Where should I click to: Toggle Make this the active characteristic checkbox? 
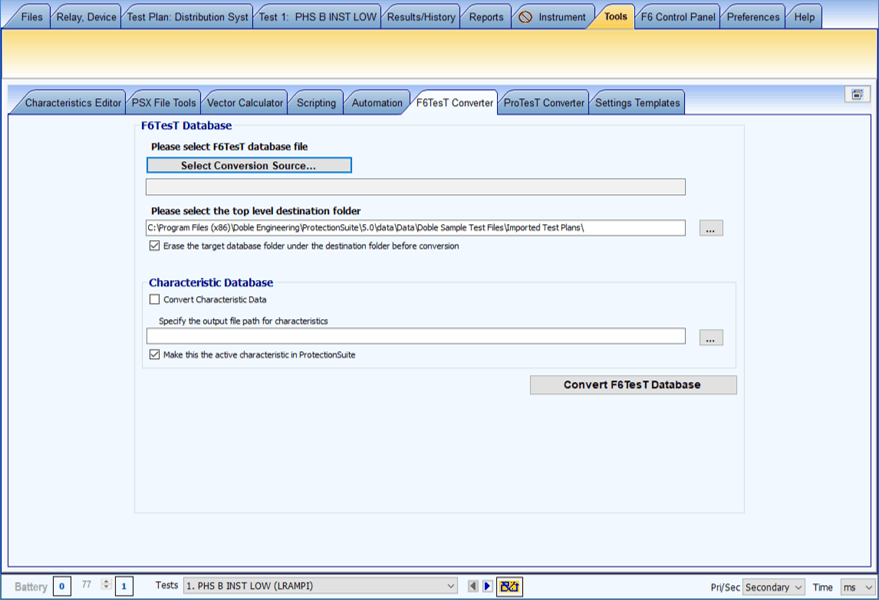pyautogui.click(x=155, y=354)
